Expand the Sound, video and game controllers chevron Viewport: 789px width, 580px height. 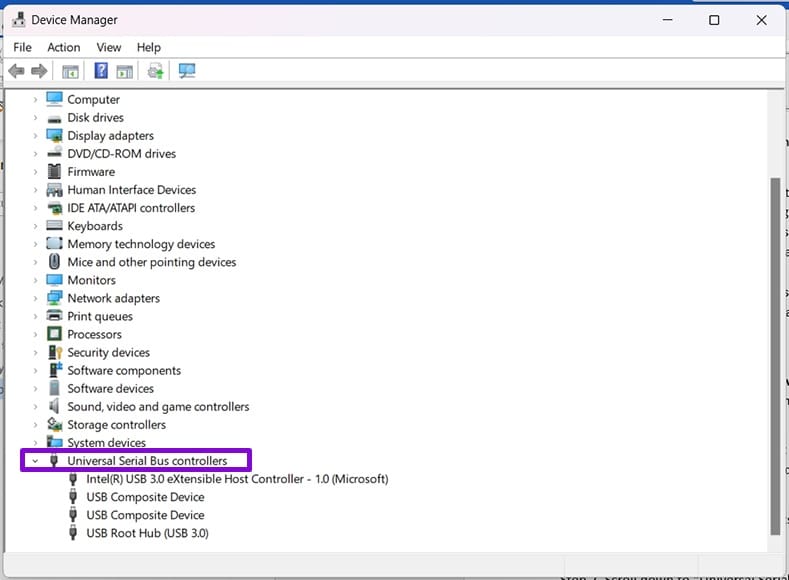(x=35, y=407)
